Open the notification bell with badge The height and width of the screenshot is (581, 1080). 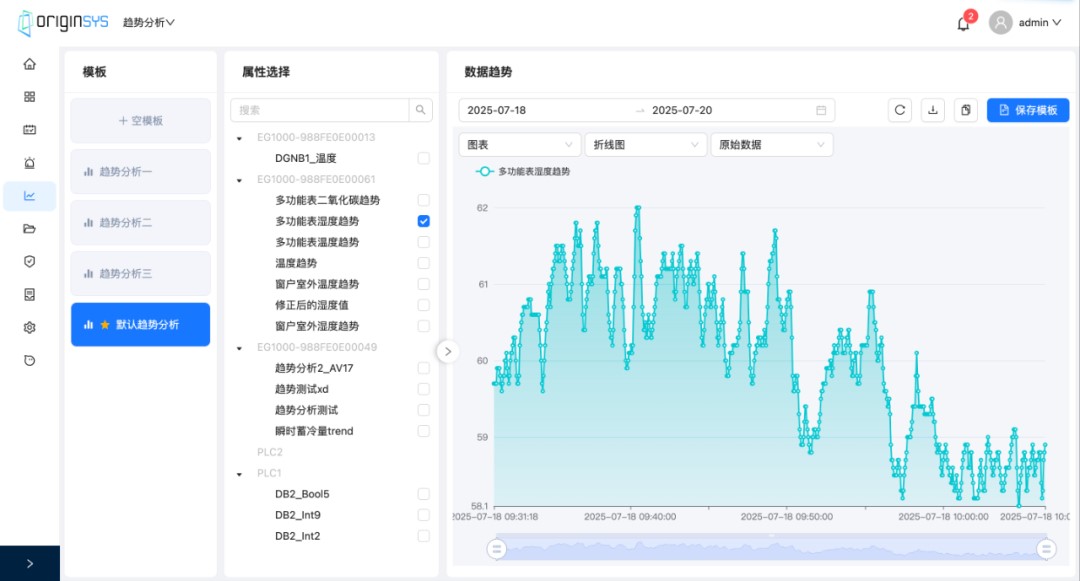(963, 23)
